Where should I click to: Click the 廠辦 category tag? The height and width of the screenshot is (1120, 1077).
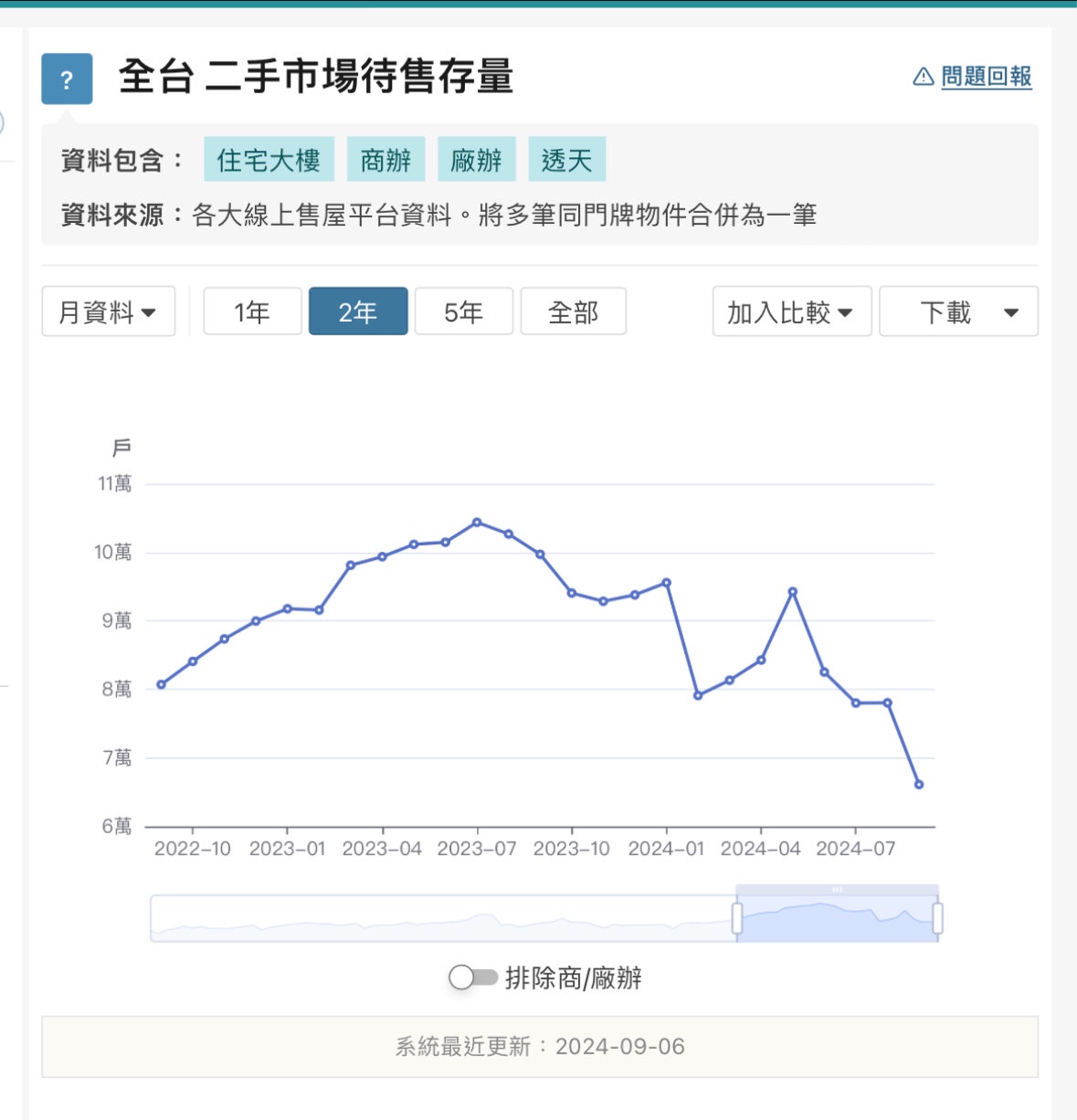476,161
